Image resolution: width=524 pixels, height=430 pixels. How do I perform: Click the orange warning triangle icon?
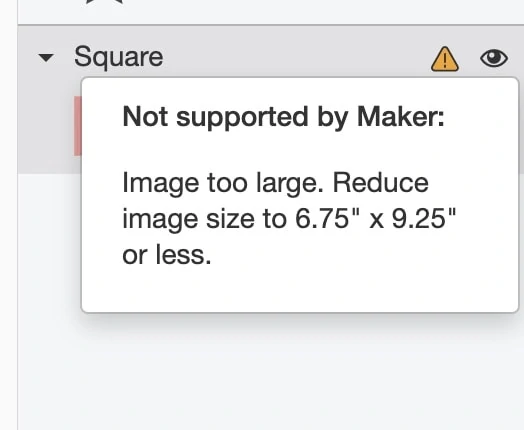[x=445, y=59]
